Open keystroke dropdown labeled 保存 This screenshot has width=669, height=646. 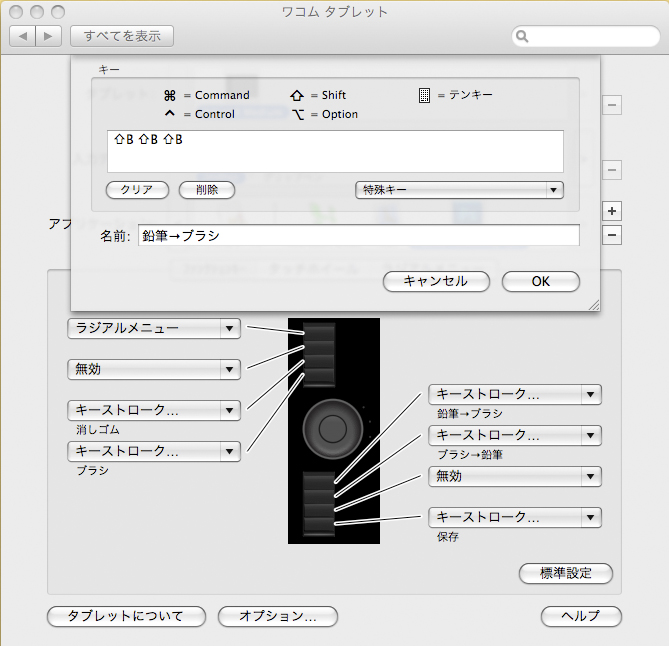(515, 518)
